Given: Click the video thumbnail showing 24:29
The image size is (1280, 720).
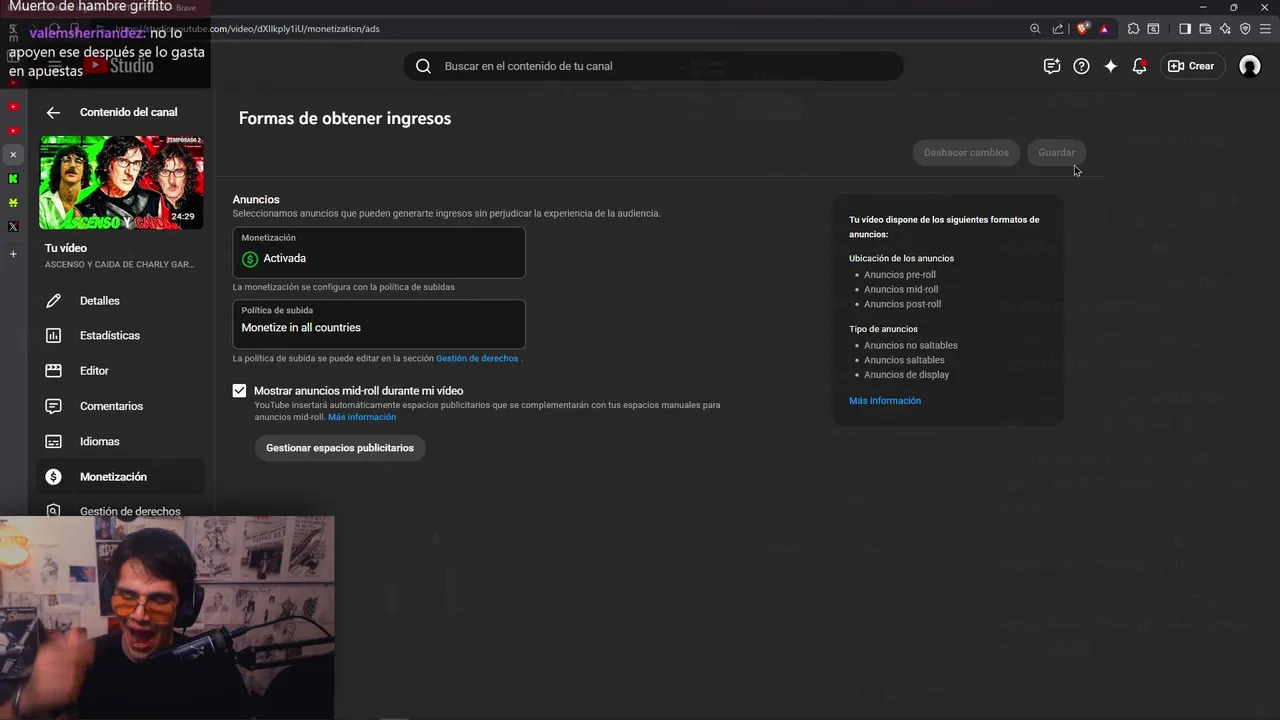Looking at the screenshot, I should [x=121, y=183].
